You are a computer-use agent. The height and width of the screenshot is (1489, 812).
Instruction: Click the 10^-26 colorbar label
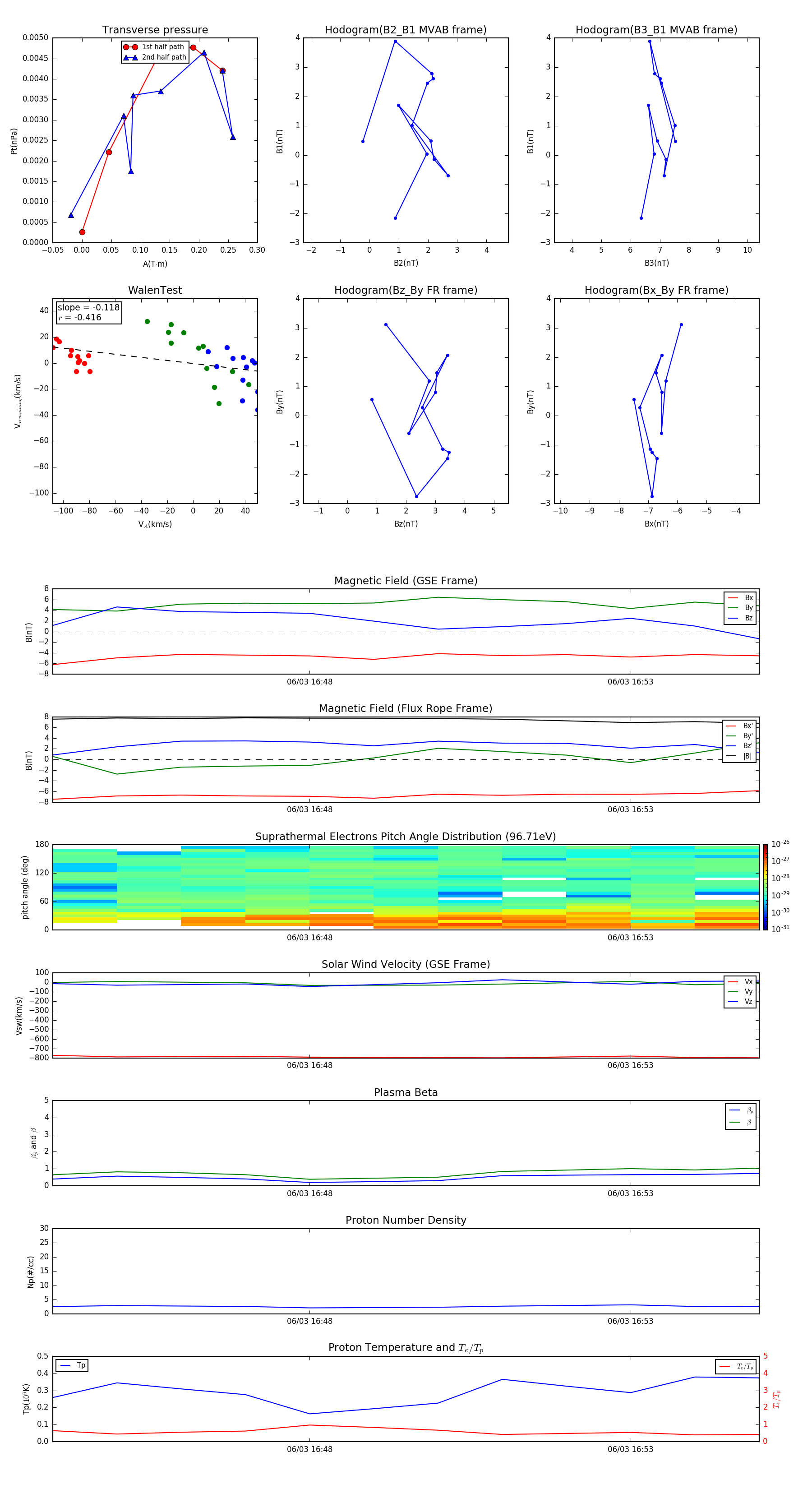click(x=780, y=844)
